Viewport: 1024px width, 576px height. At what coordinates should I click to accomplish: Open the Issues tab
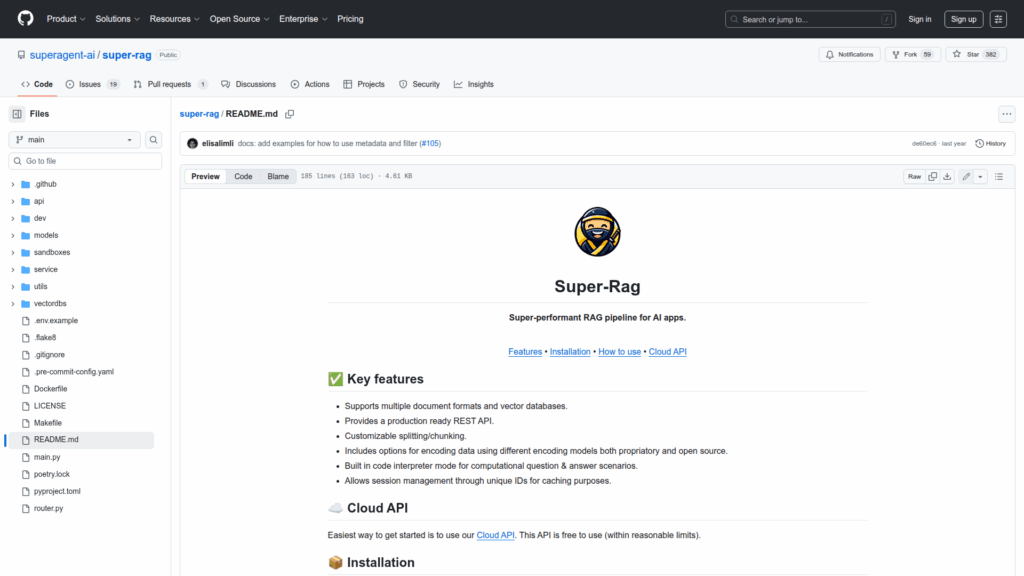coord(92,84)
